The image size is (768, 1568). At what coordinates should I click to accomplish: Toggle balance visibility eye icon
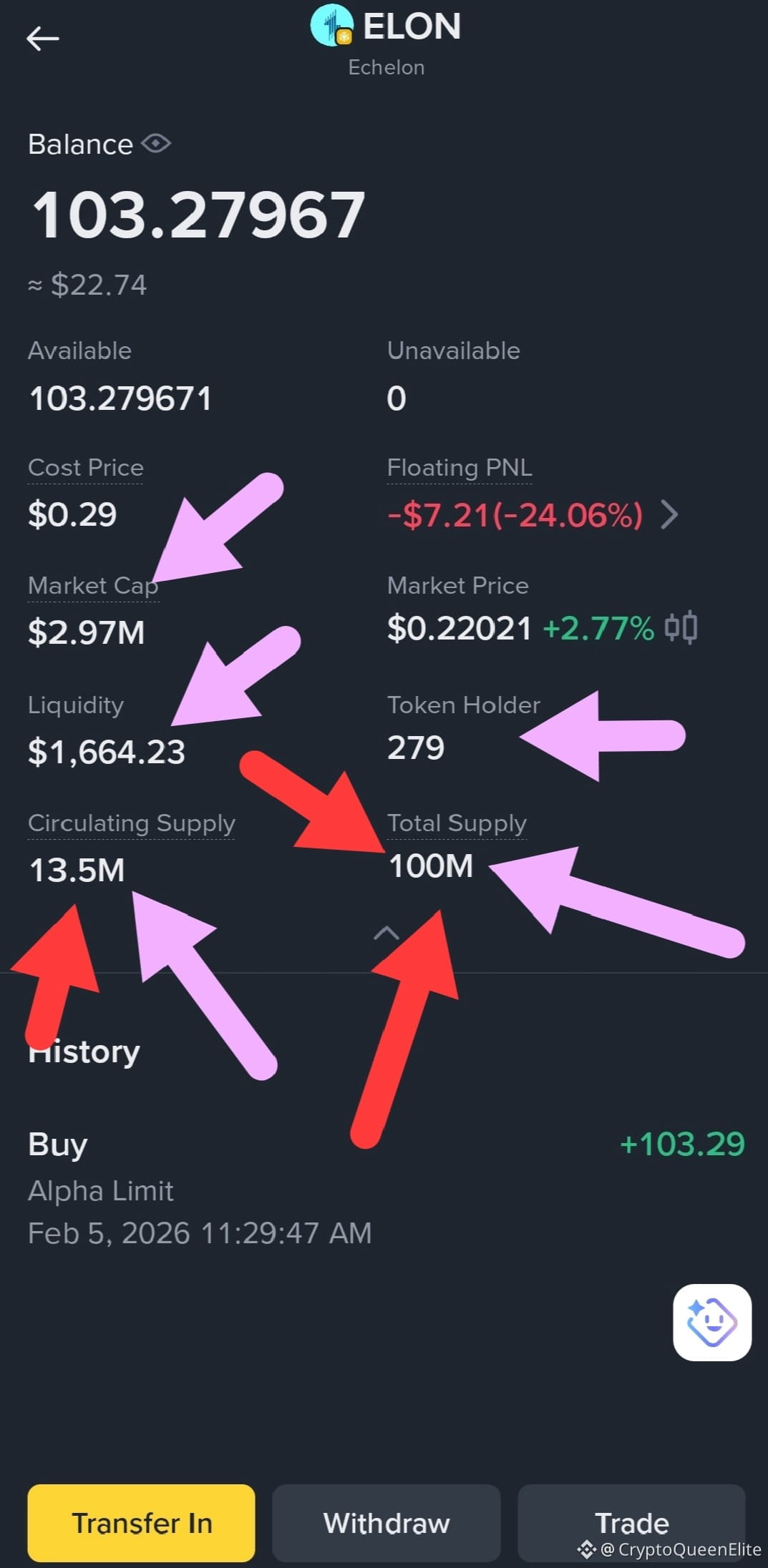(156, 144)
